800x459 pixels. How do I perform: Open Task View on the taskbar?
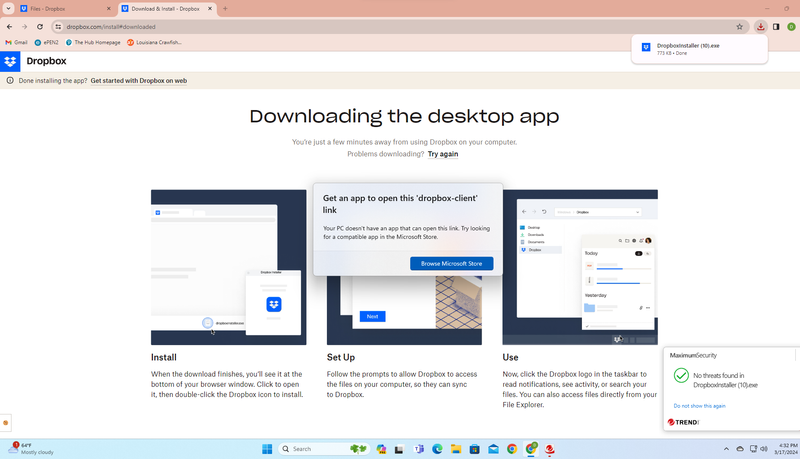[399, 449]
